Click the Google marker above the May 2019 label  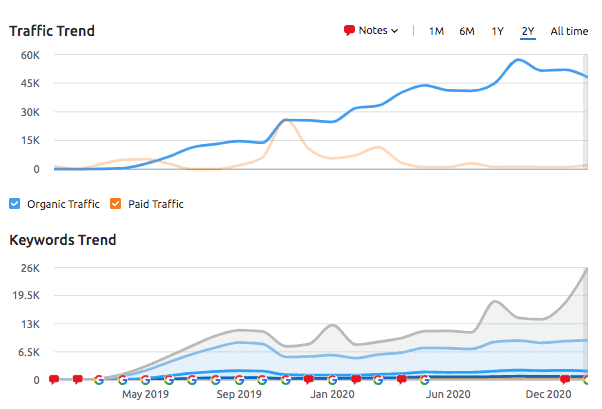tap(146, 380)
